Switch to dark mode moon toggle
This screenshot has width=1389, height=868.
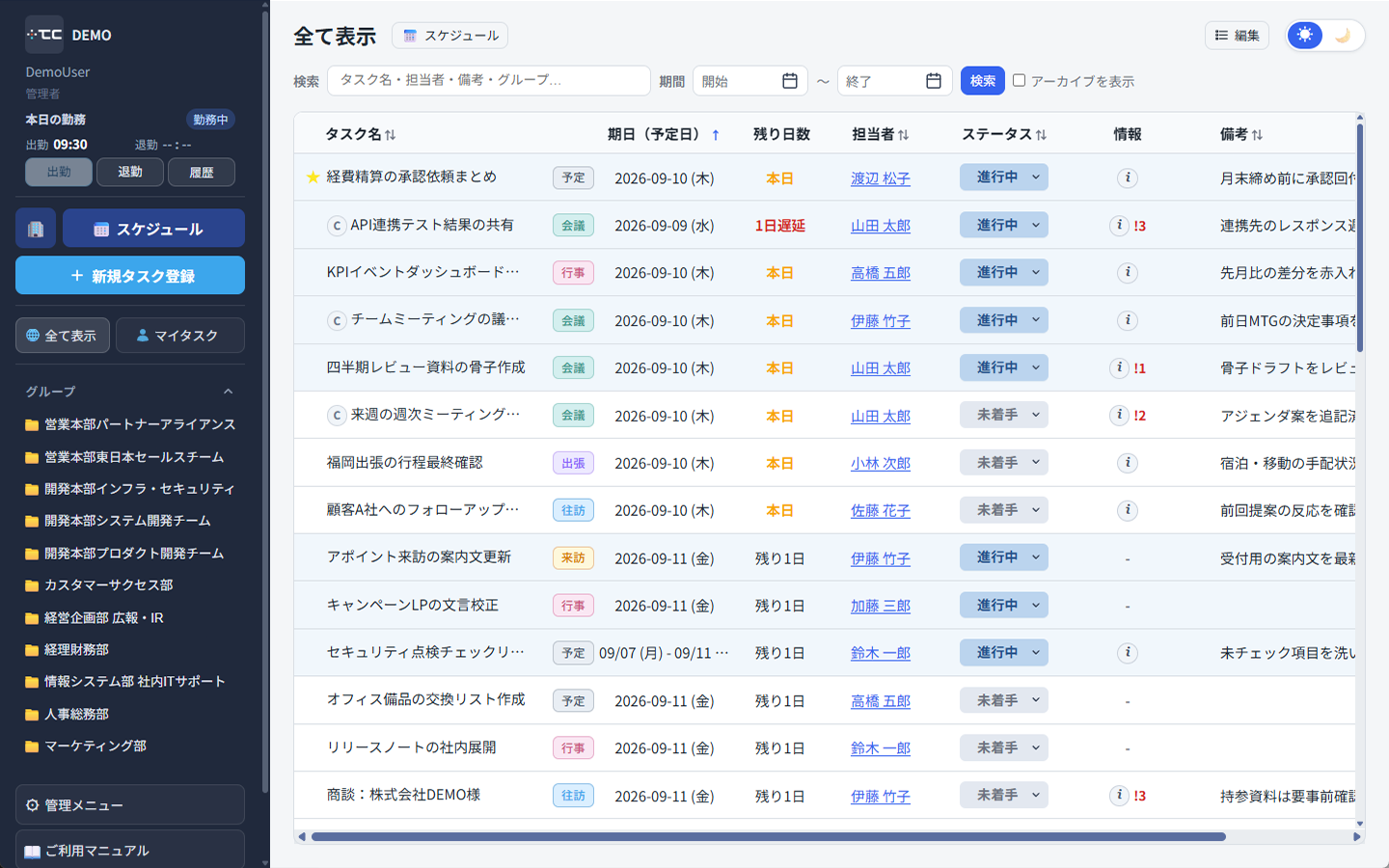pyautogui.click(x=1343, y=36)
